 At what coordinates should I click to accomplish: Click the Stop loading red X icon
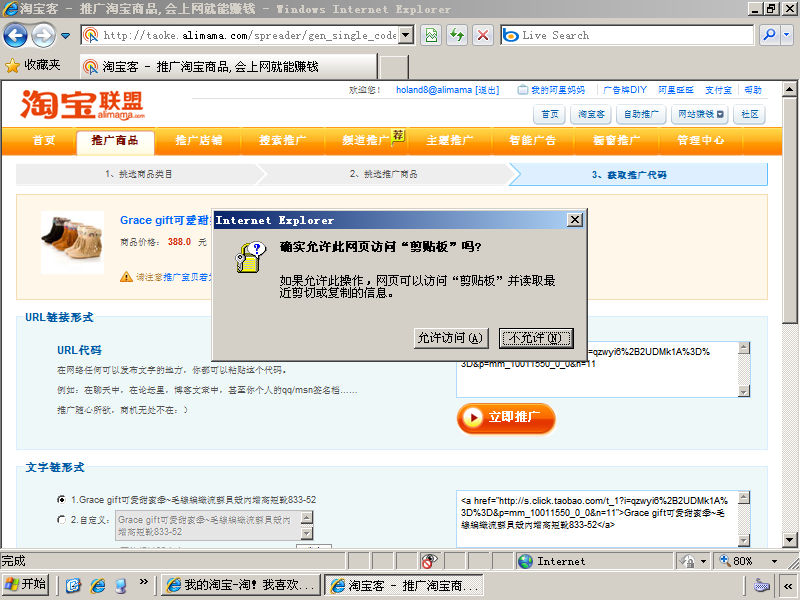[x=482, y=35]
